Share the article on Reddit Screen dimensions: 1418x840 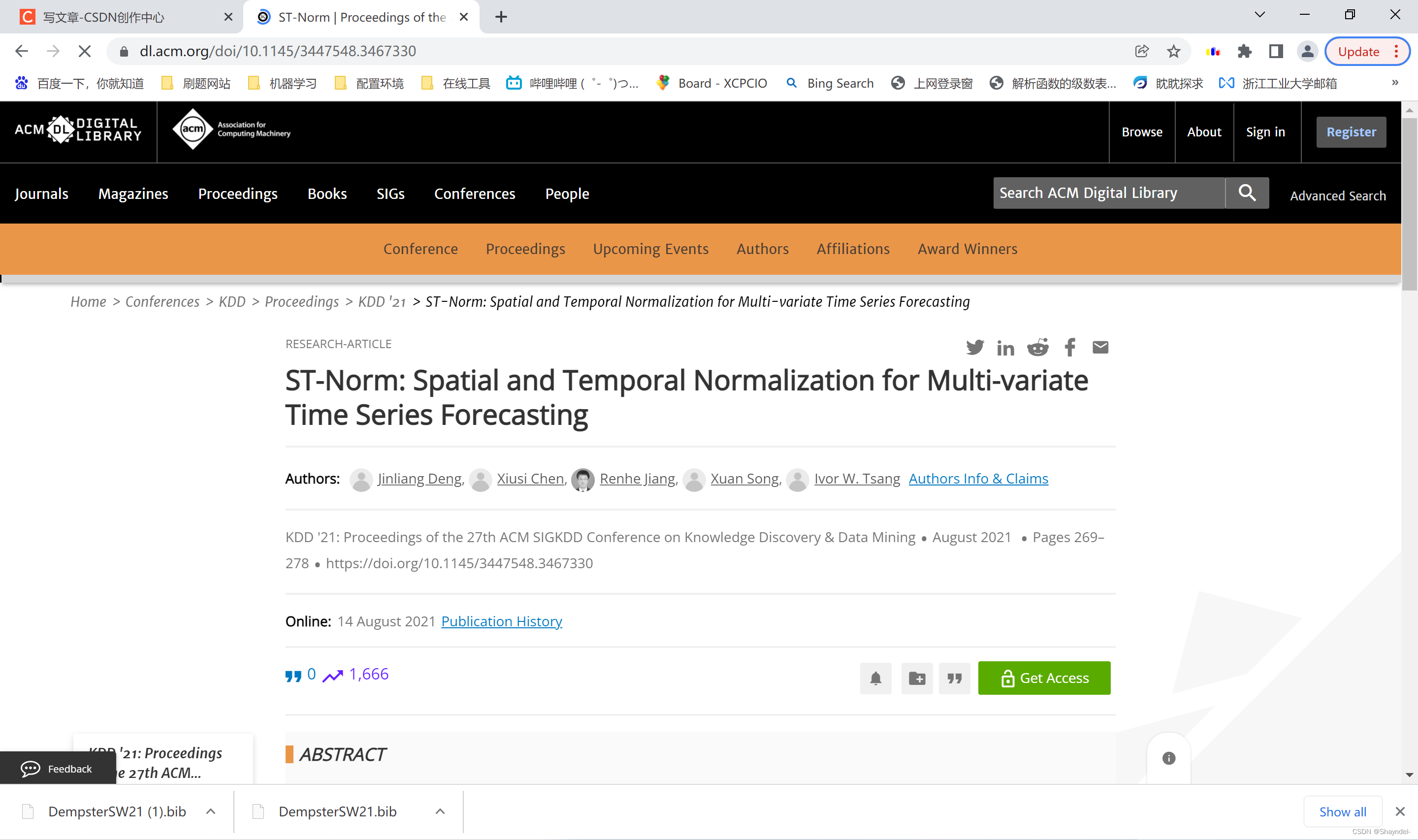click(x=1038, y=347)
